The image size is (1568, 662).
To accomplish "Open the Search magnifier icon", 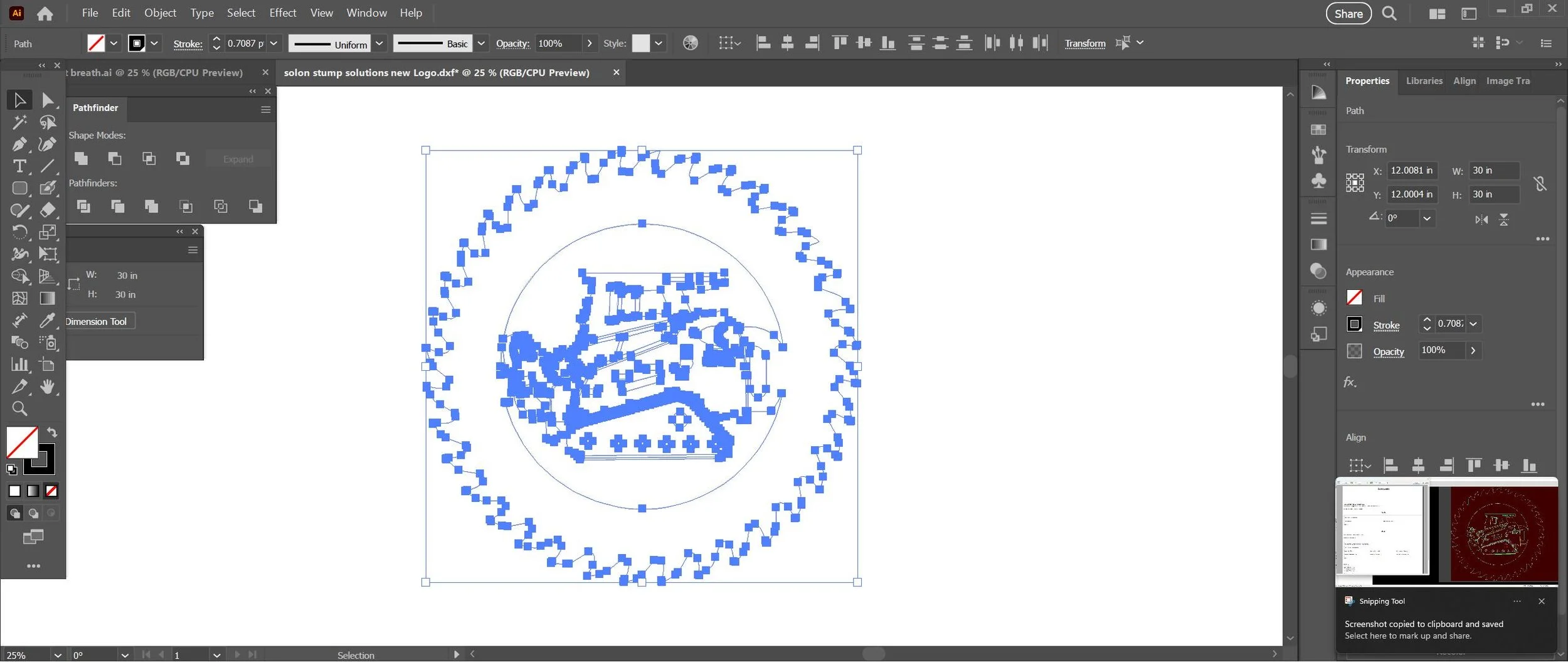I will tap(1389, 13).
